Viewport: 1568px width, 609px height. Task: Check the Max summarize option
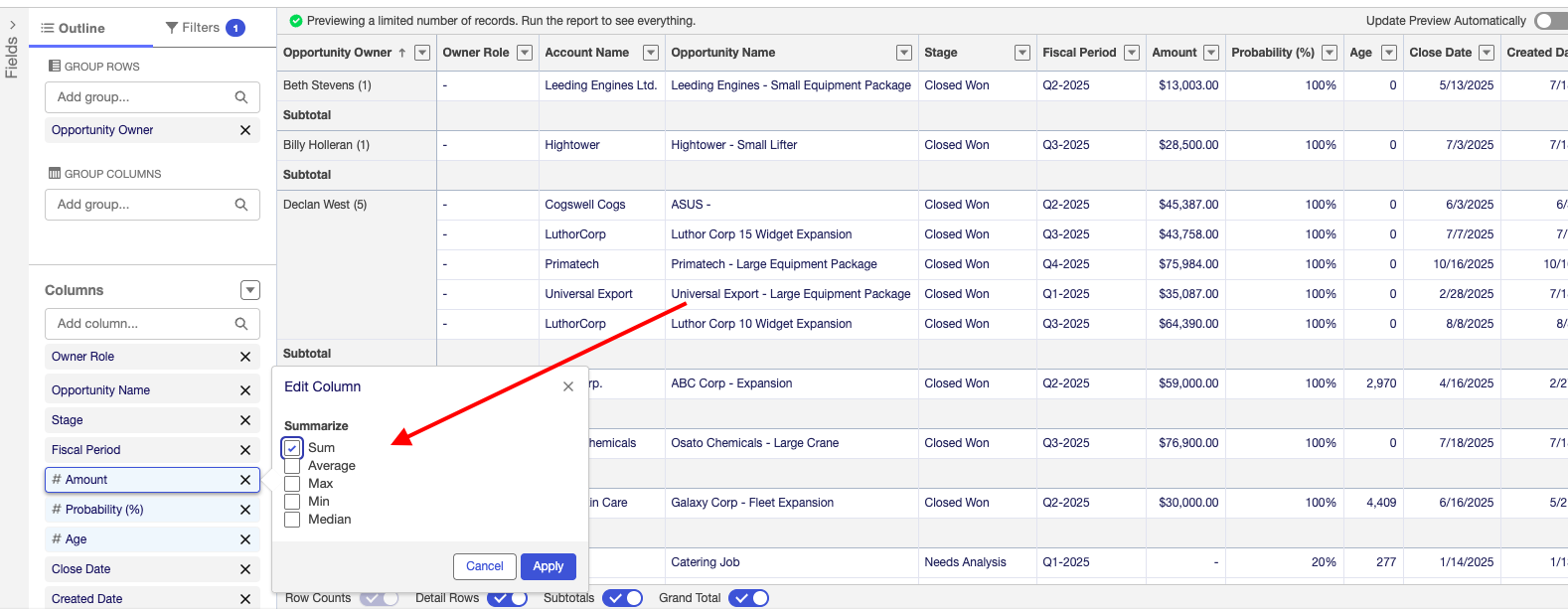coord(292,484)
